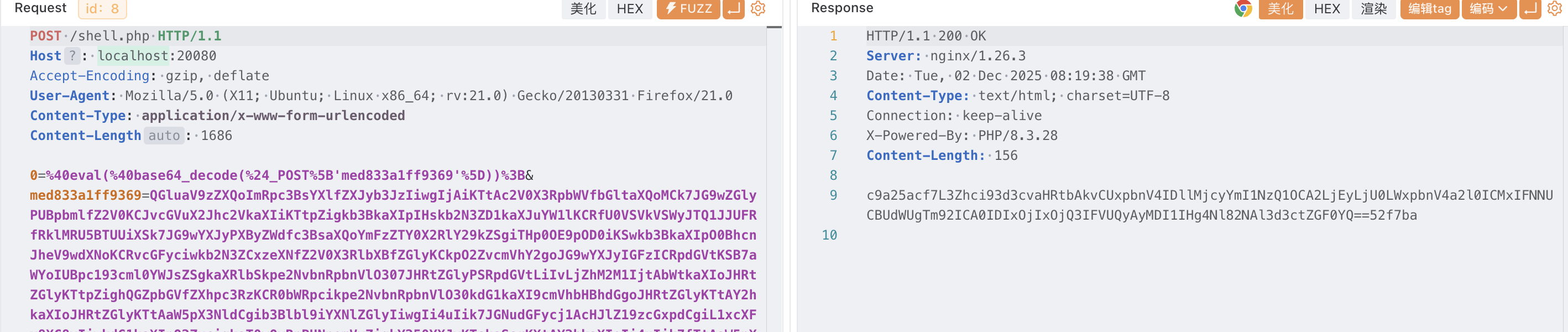Viewport: 1568px width, 332px height.
Task: Click the Request panel settings gear
Action: [758, 8]
